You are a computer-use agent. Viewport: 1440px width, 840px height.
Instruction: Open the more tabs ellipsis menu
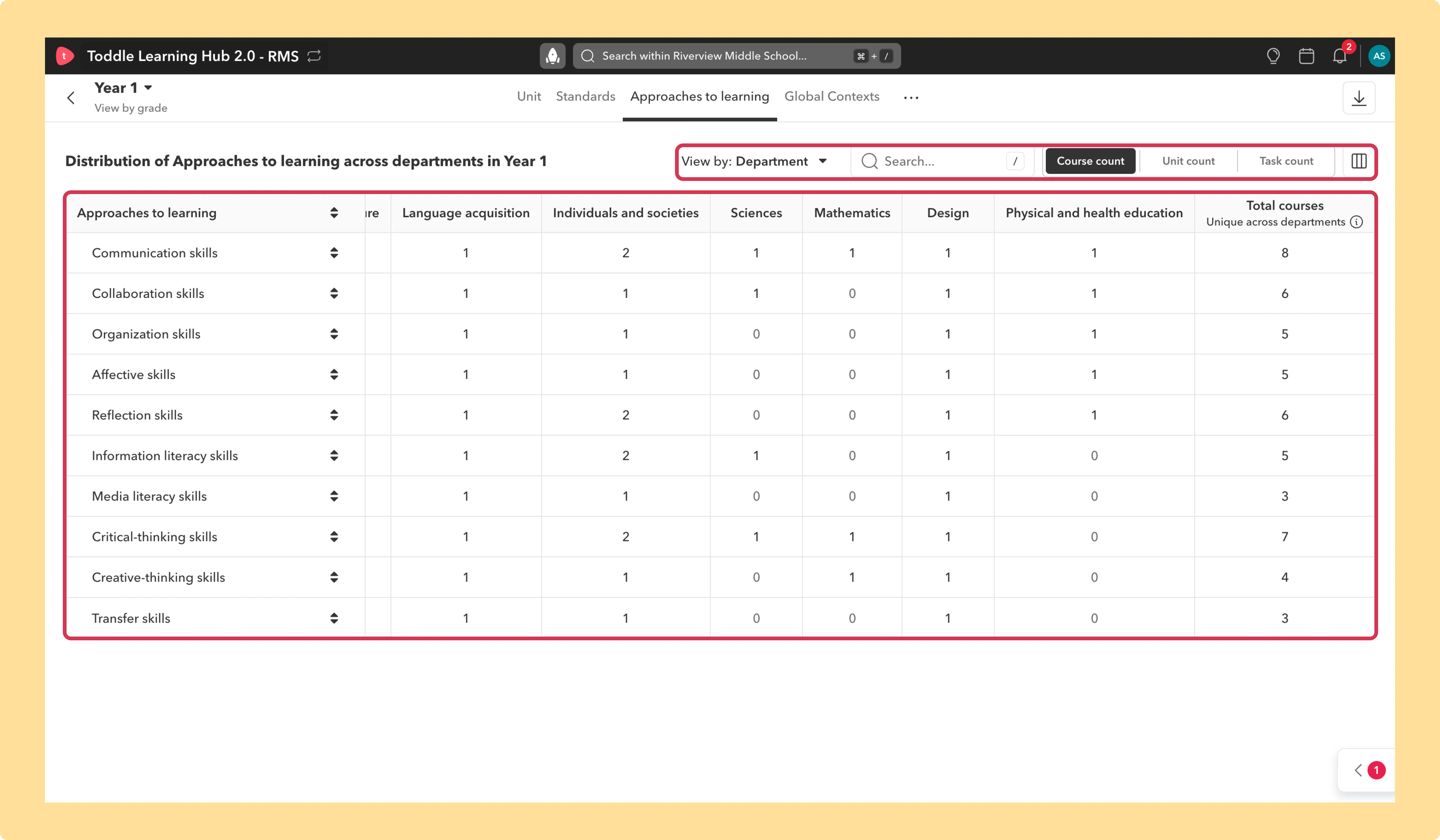[911, 98]
